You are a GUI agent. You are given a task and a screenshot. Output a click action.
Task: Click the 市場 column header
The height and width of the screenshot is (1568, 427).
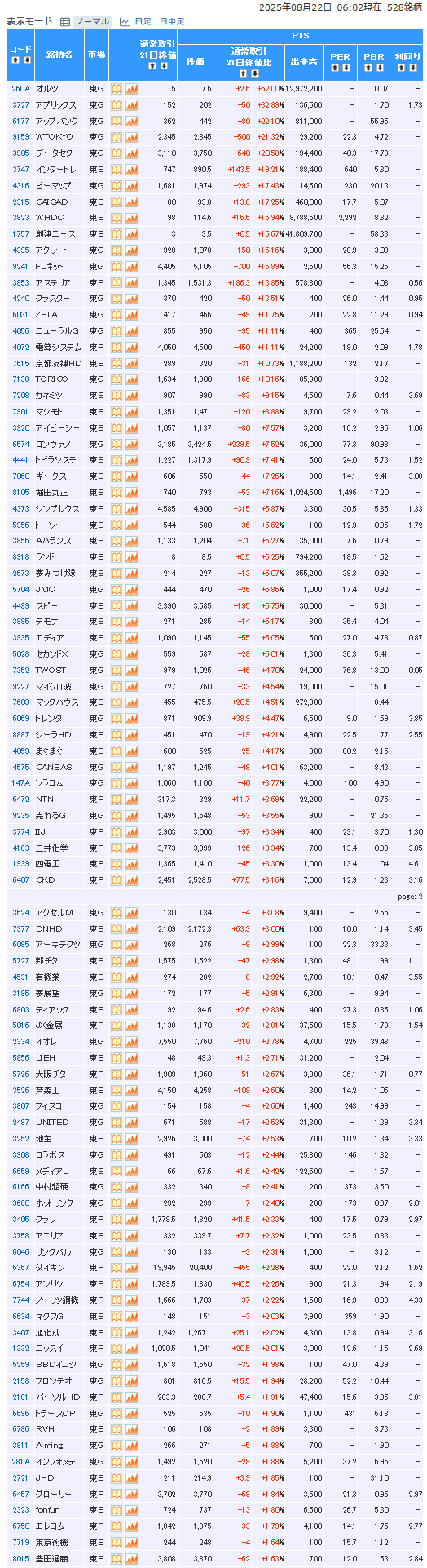(96, 55)
